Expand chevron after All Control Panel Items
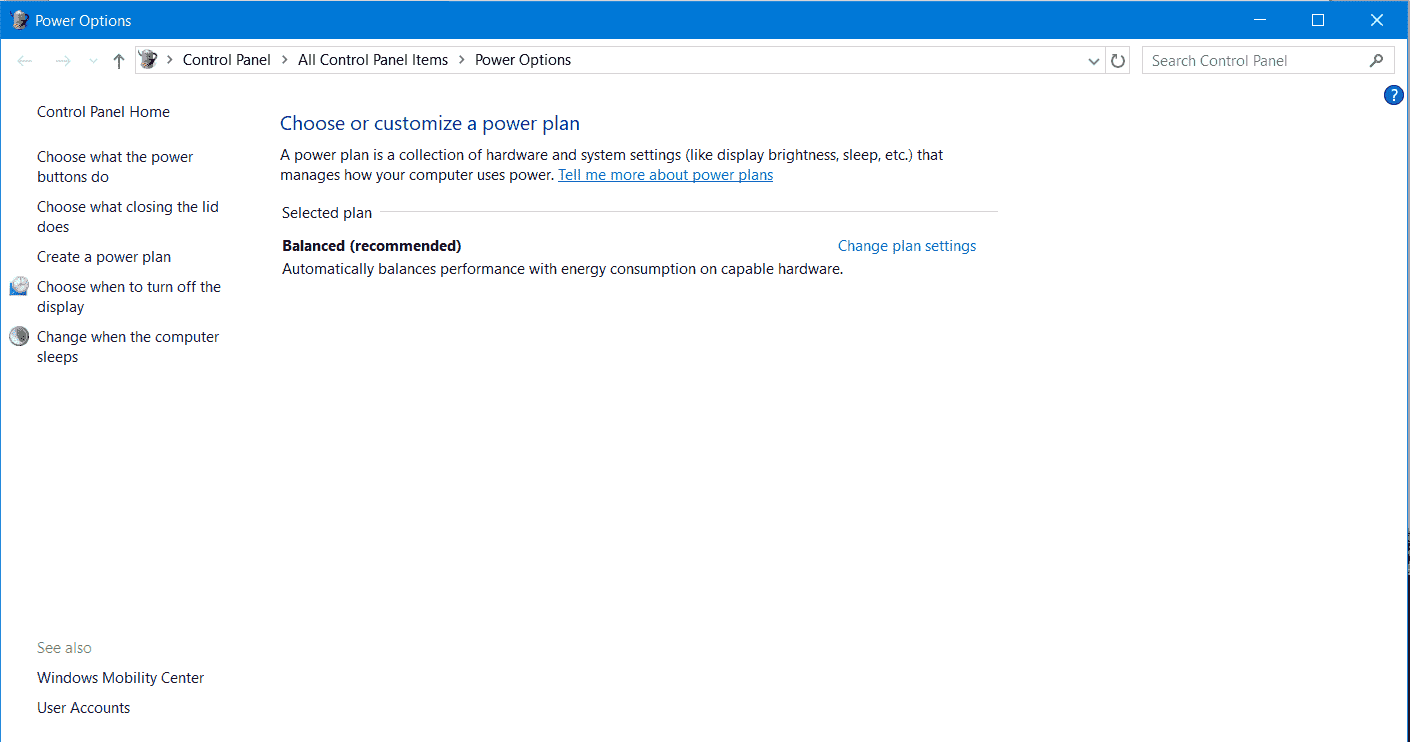 click(461, 60)
